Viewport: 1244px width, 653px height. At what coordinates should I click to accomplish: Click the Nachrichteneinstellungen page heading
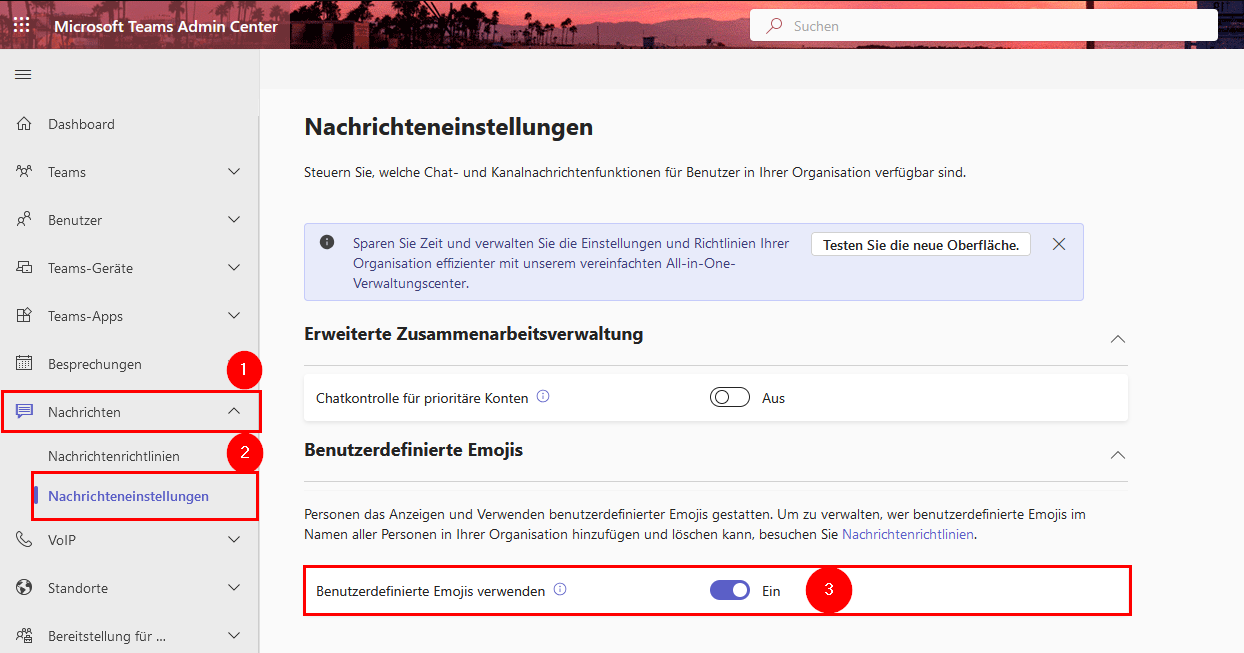coord(449,127)
